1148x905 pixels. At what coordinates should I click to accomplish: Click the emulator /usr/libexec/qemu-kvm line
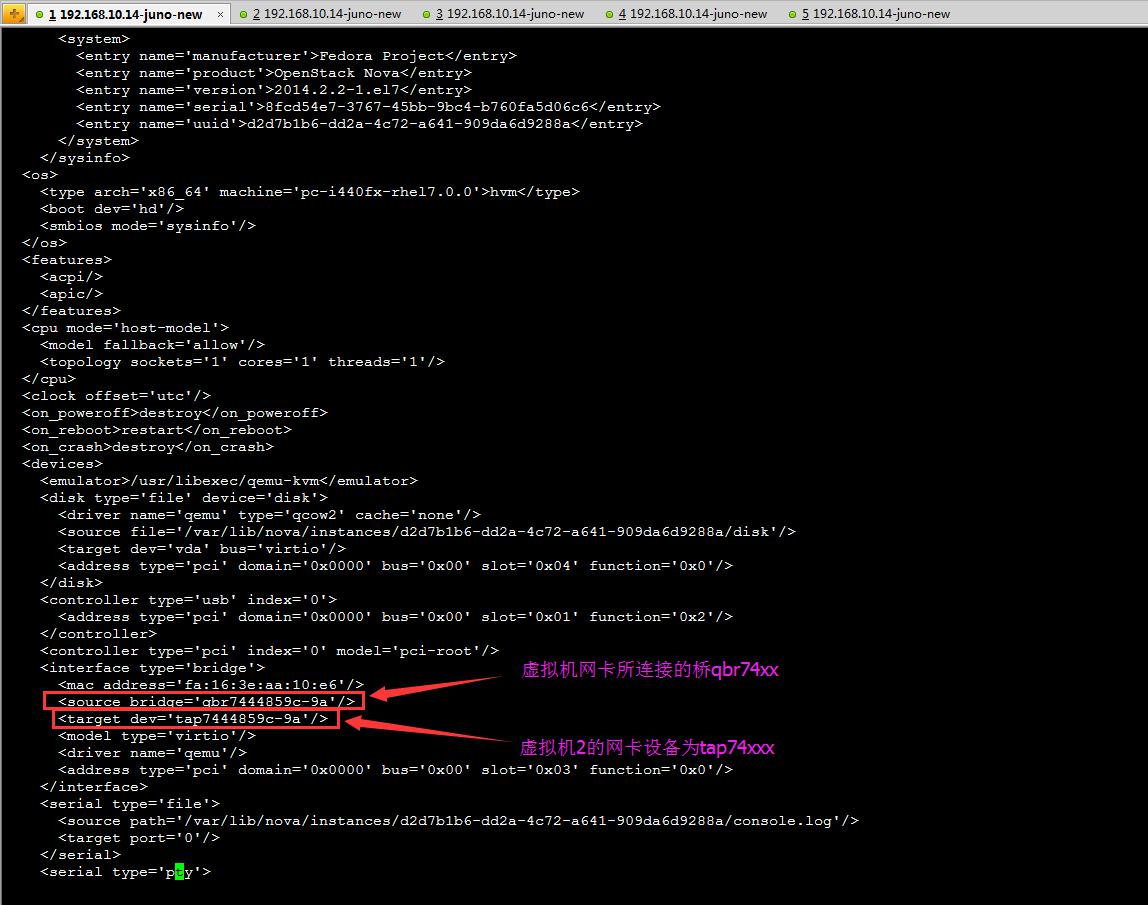(228, 481)
